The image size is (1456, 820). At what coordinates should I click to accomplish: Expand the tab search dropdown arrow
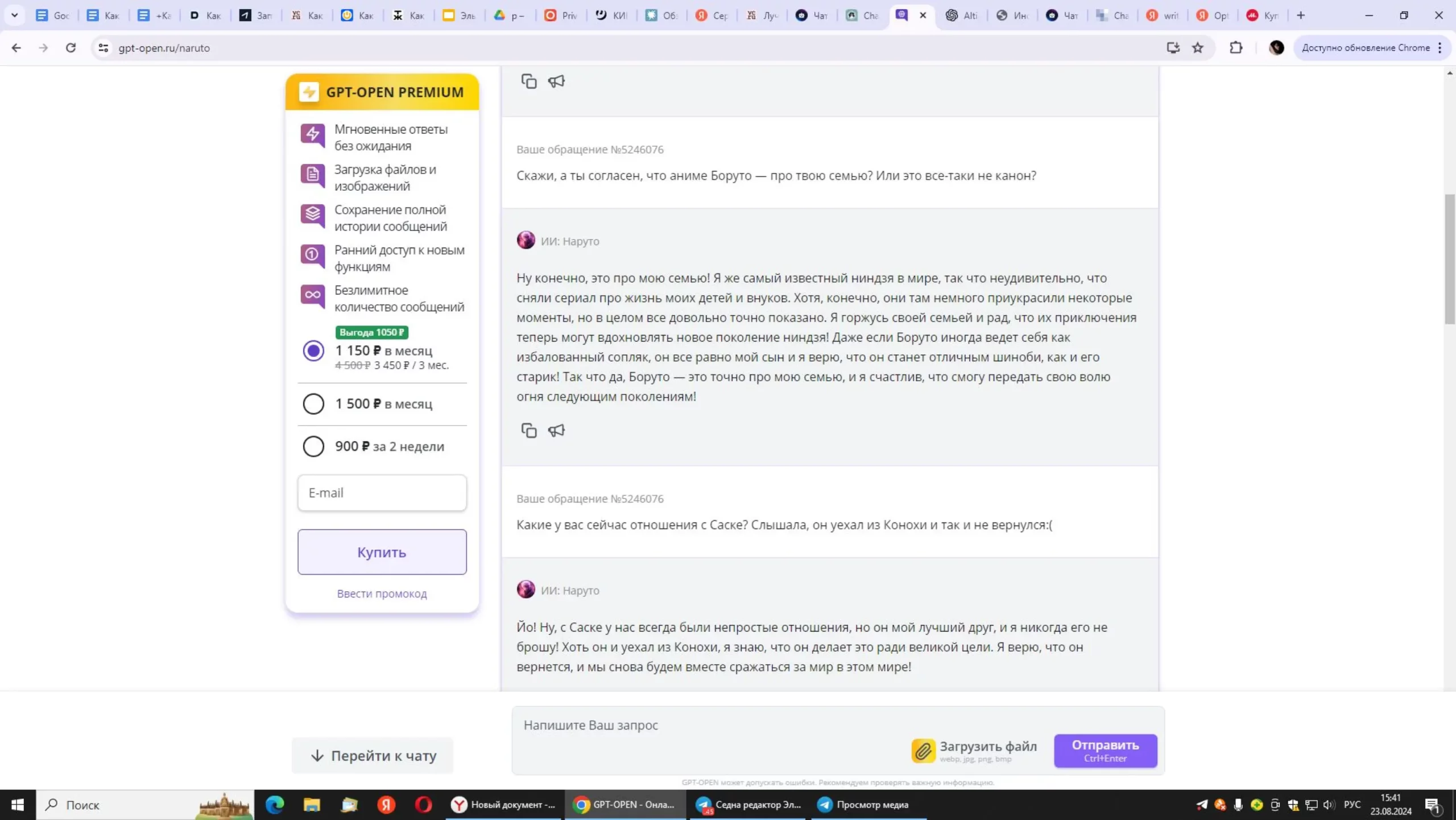pos(15,15)
